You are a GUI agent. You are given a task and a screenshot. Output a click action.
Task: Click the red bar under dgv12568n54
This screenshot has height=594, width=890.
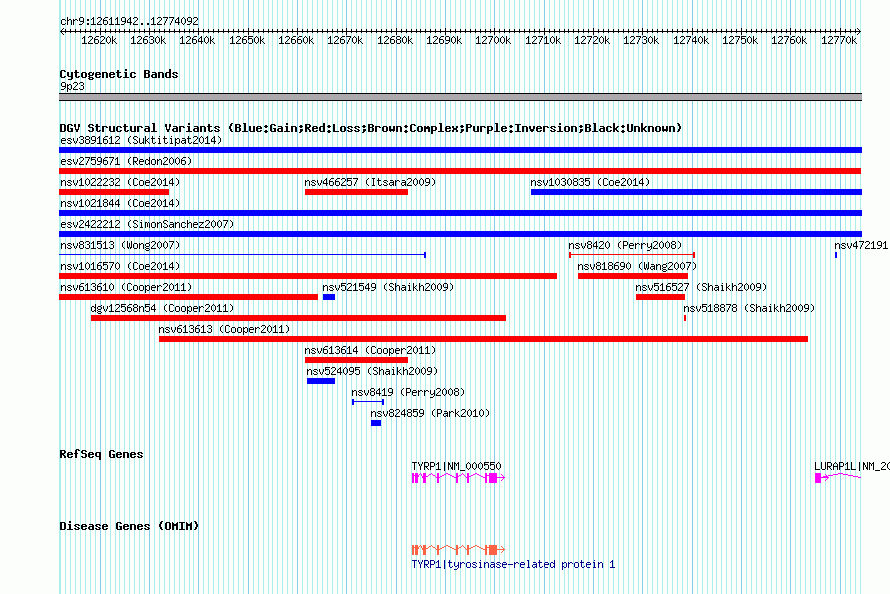pos(298,318)
